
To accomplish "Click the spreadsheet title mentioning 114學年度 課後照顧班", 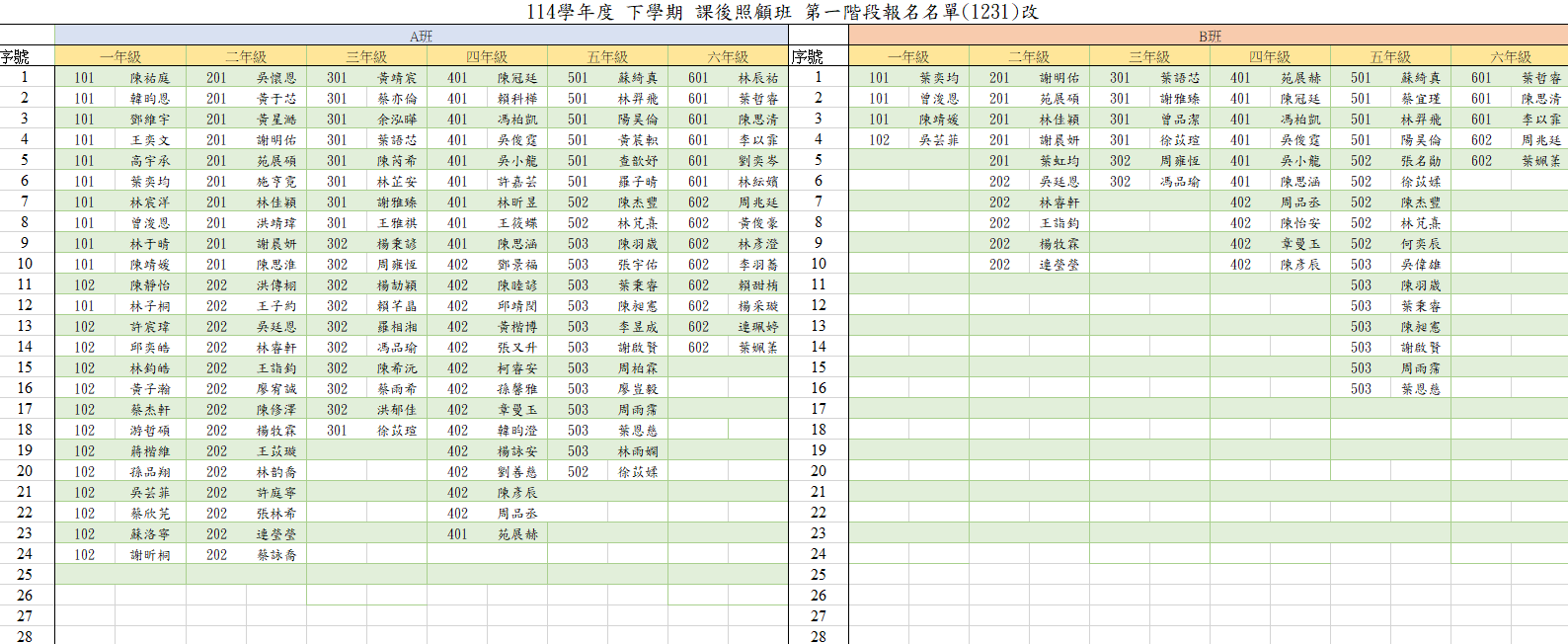I will coord(782,12).
